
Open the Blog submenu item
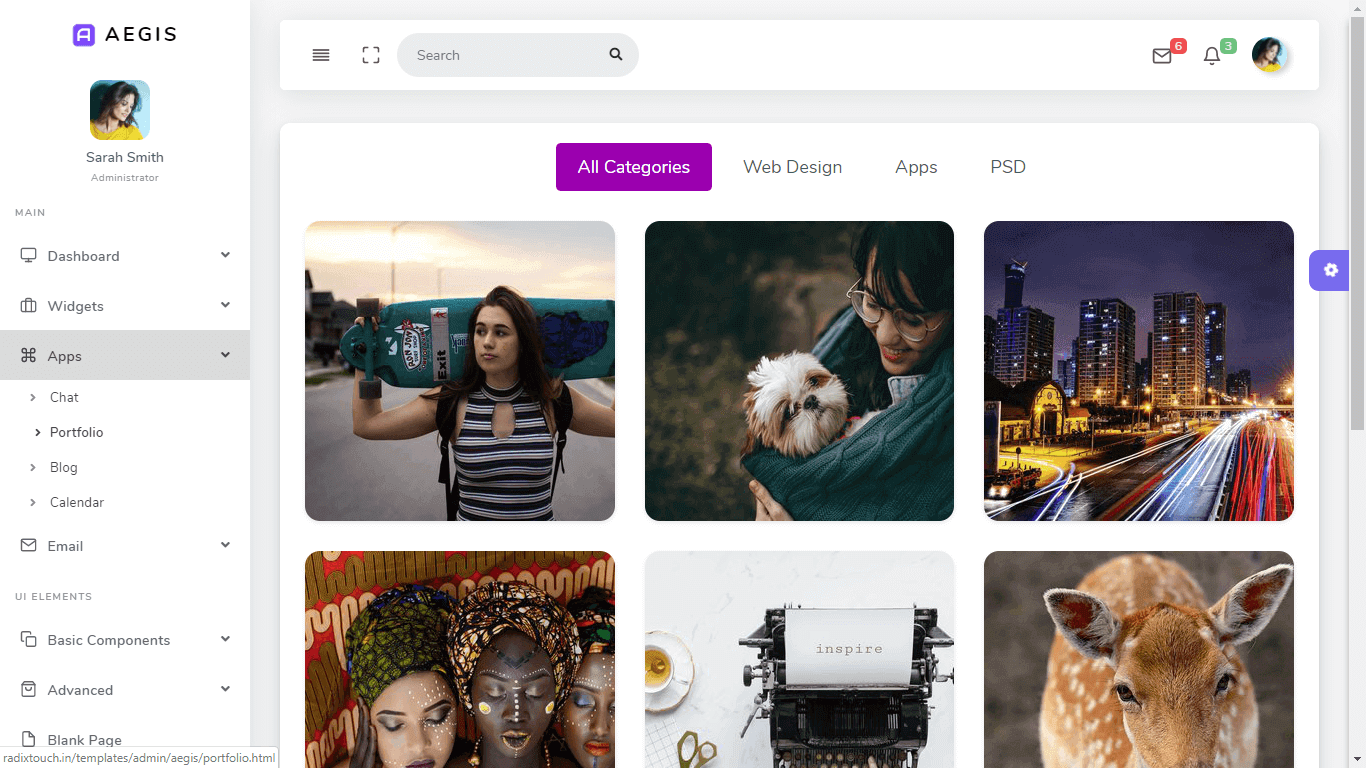click(63, 467)
